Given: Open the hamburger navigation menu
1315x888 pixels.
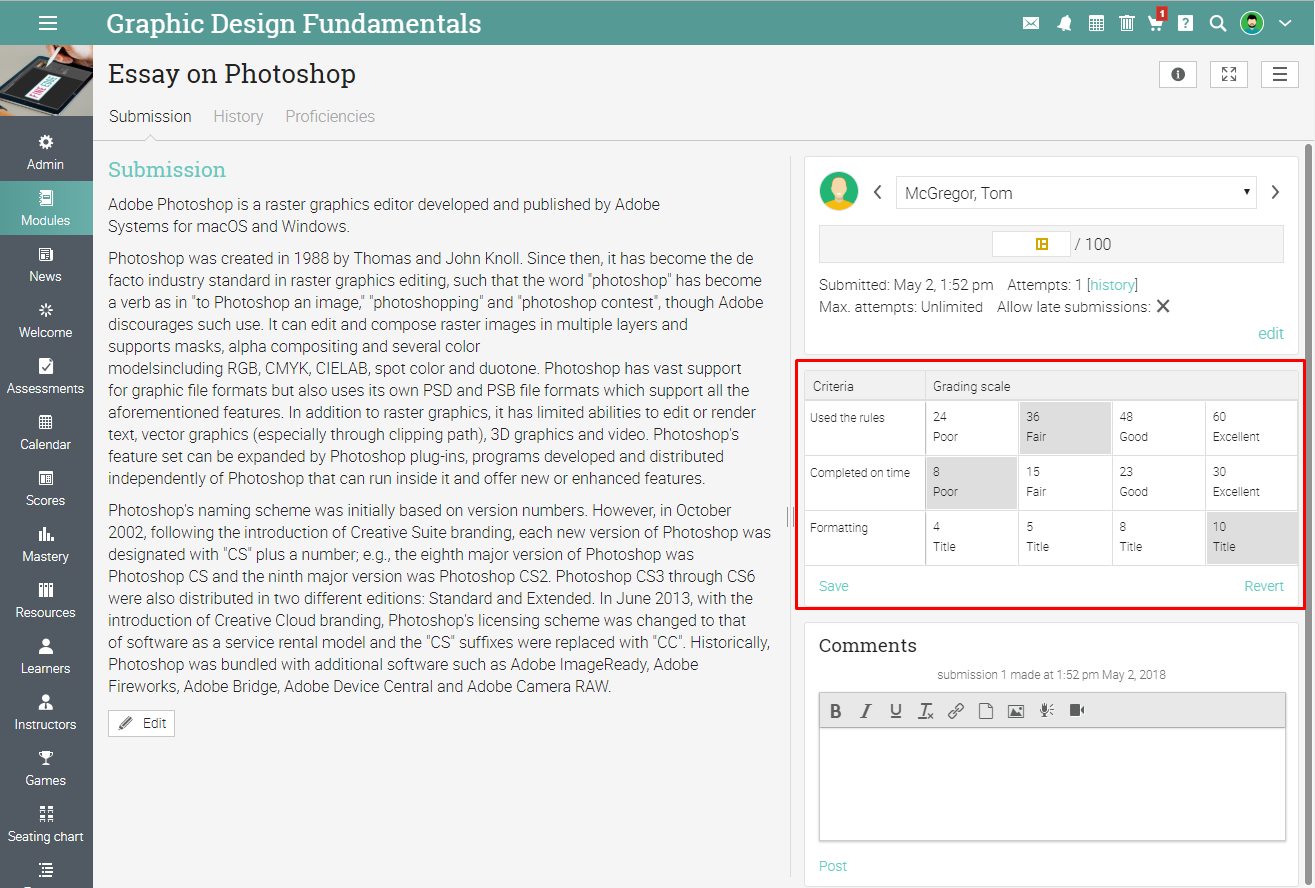Looking at the screenshot, I should pyautogui.click(x=47, y=23).
